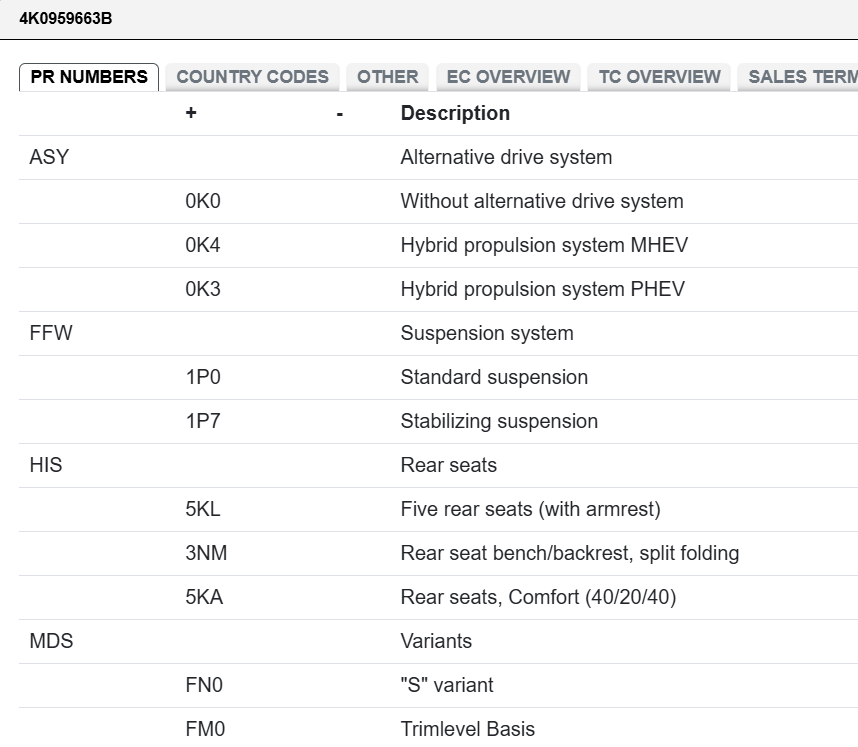The height and width of the screenshot is (747, 858).
Task: Click the Rear seats family description
Action: (x=449, y=465)
